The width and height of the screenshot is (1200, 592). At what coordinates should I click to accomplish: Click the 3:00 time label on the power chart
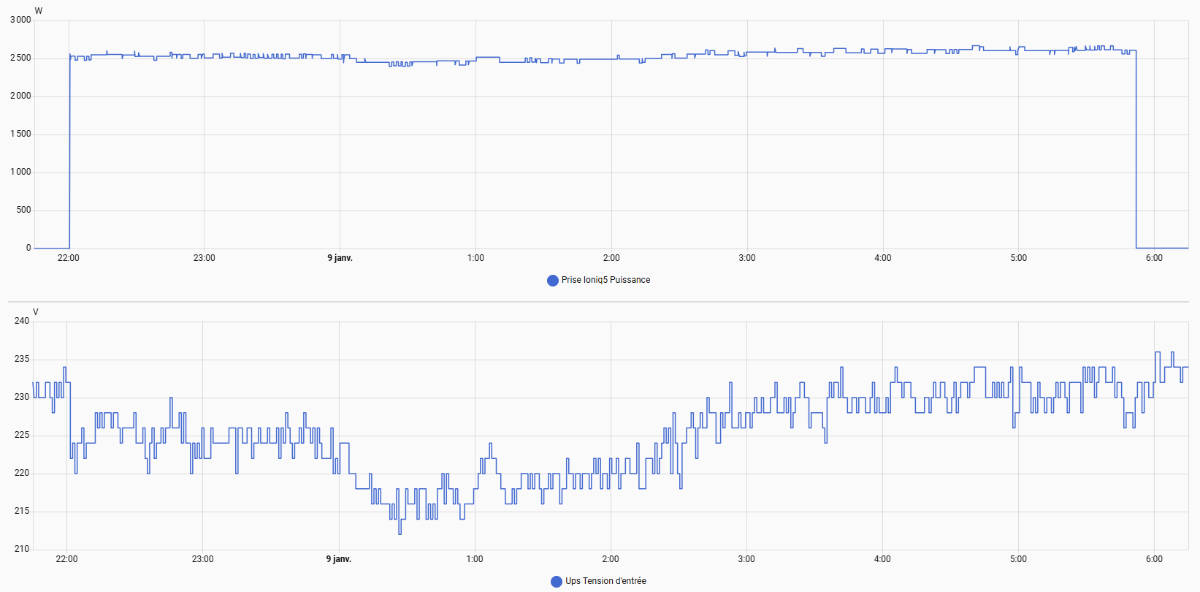click(x=747, y=258)
